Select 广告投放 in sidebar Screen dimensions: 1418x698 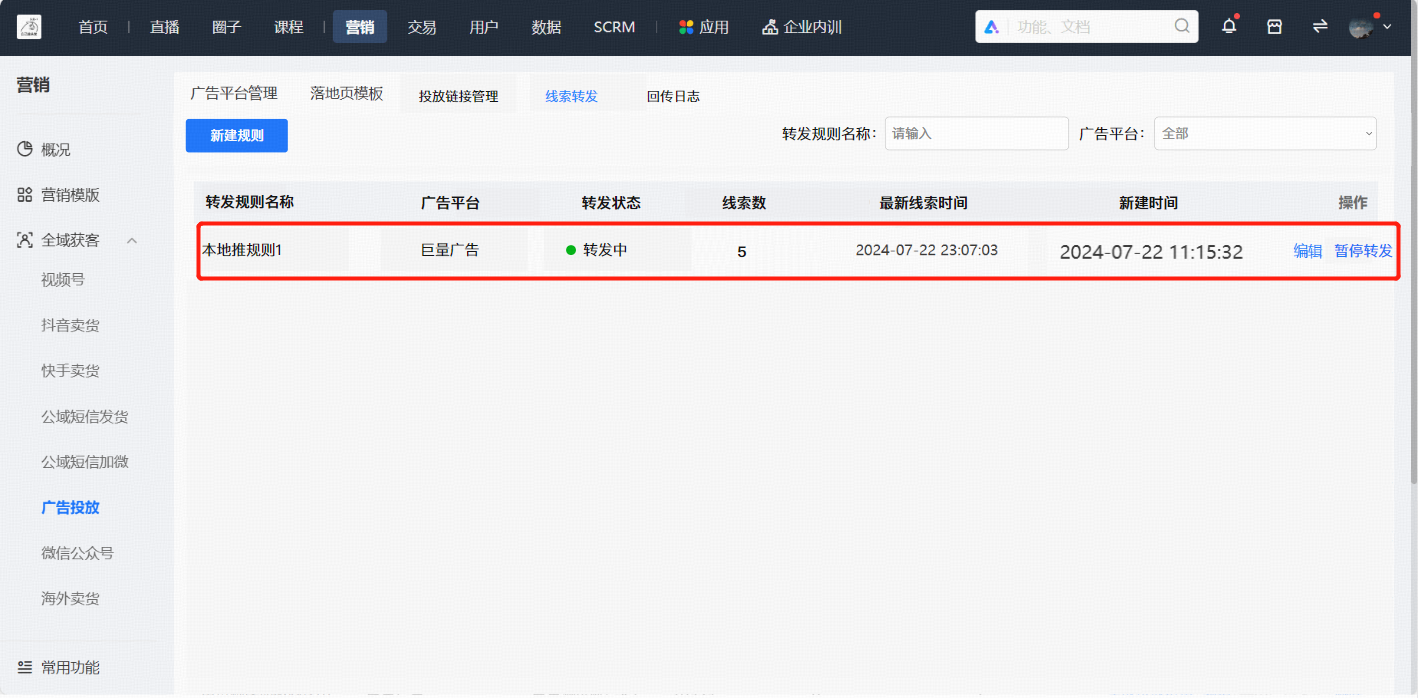(70, 507)
